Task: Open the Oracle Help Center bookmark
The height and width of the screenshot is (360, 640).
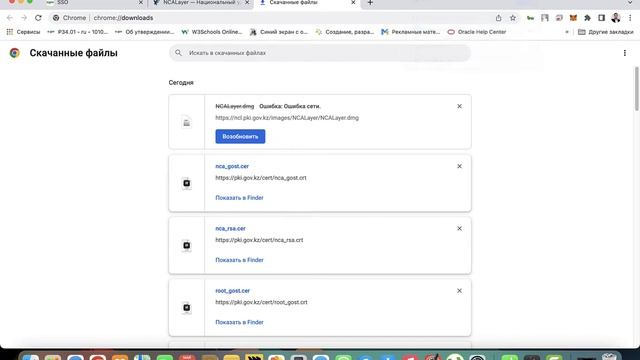Action: point(477,32)
